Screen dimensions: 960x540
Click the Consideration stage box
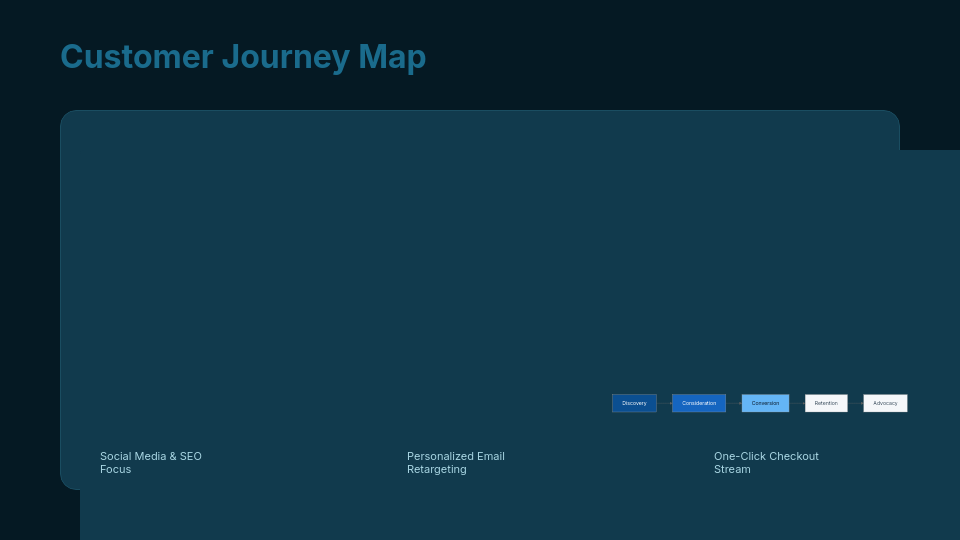pos(699,403)
